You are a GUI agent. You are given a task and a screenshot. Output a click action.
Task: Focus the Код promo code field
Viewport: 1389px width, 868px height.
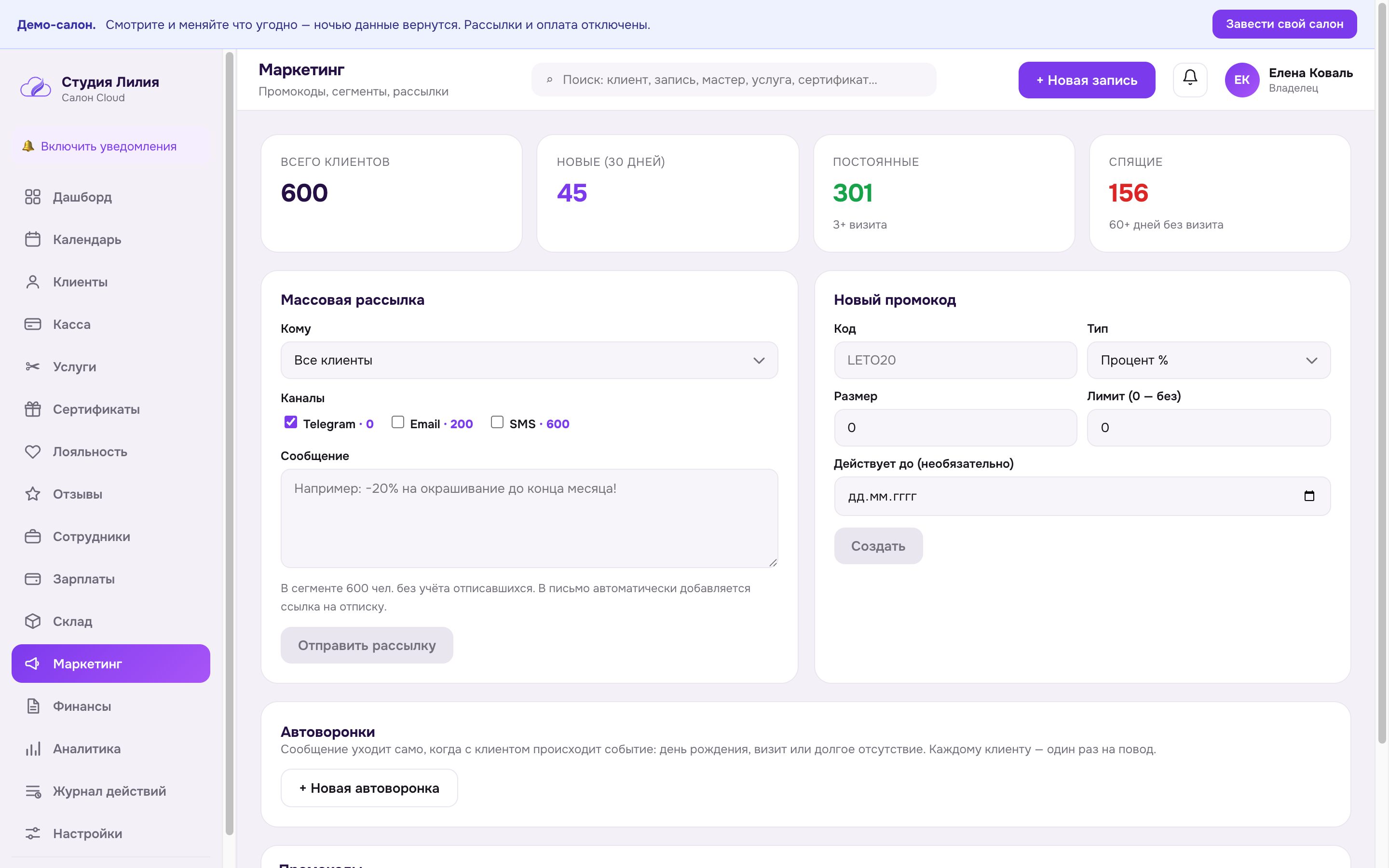[x=955, y=361]
